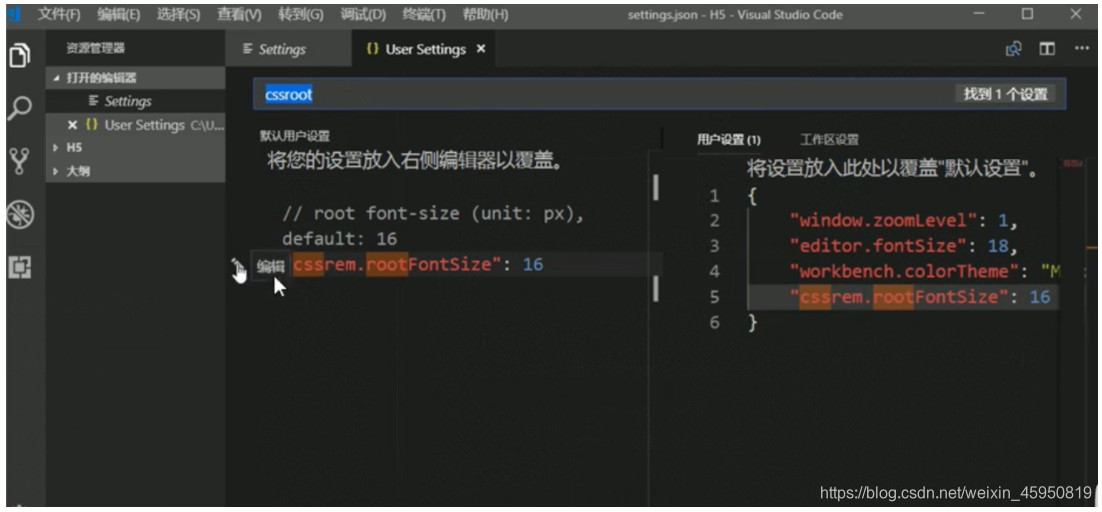Click line number 6 in the gutter

[x=715, y=323]
